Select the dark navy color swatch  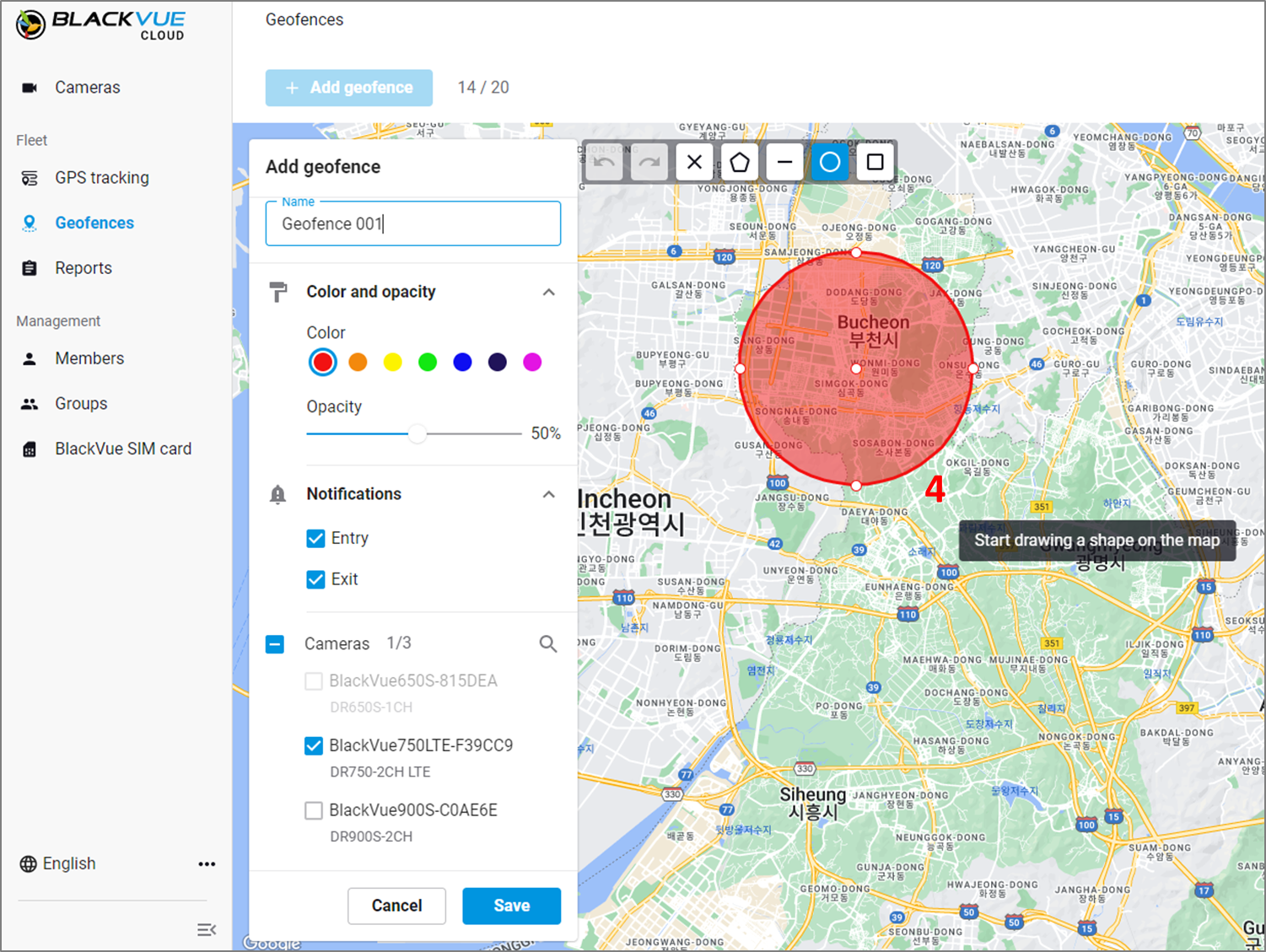coord(498,362)
